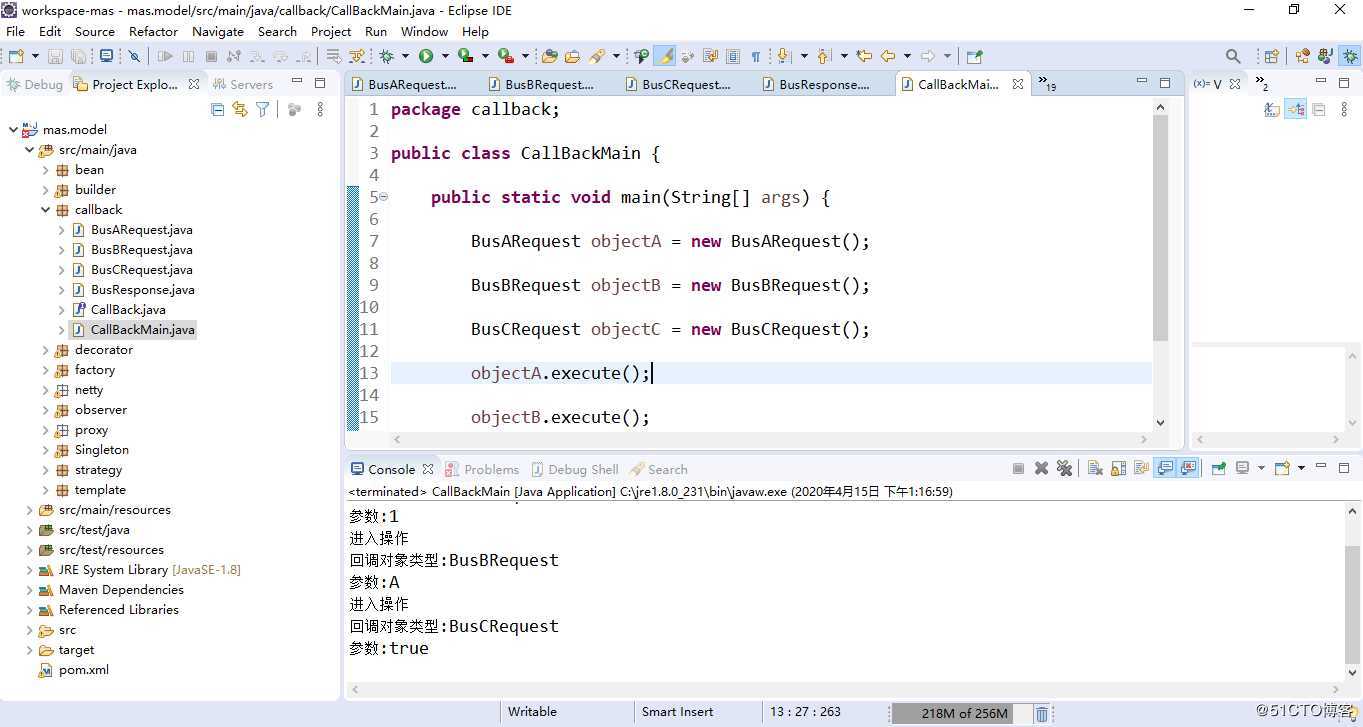
Task: Toggle Word Wrap in Console toolbar
Action: coord(1141,468)
